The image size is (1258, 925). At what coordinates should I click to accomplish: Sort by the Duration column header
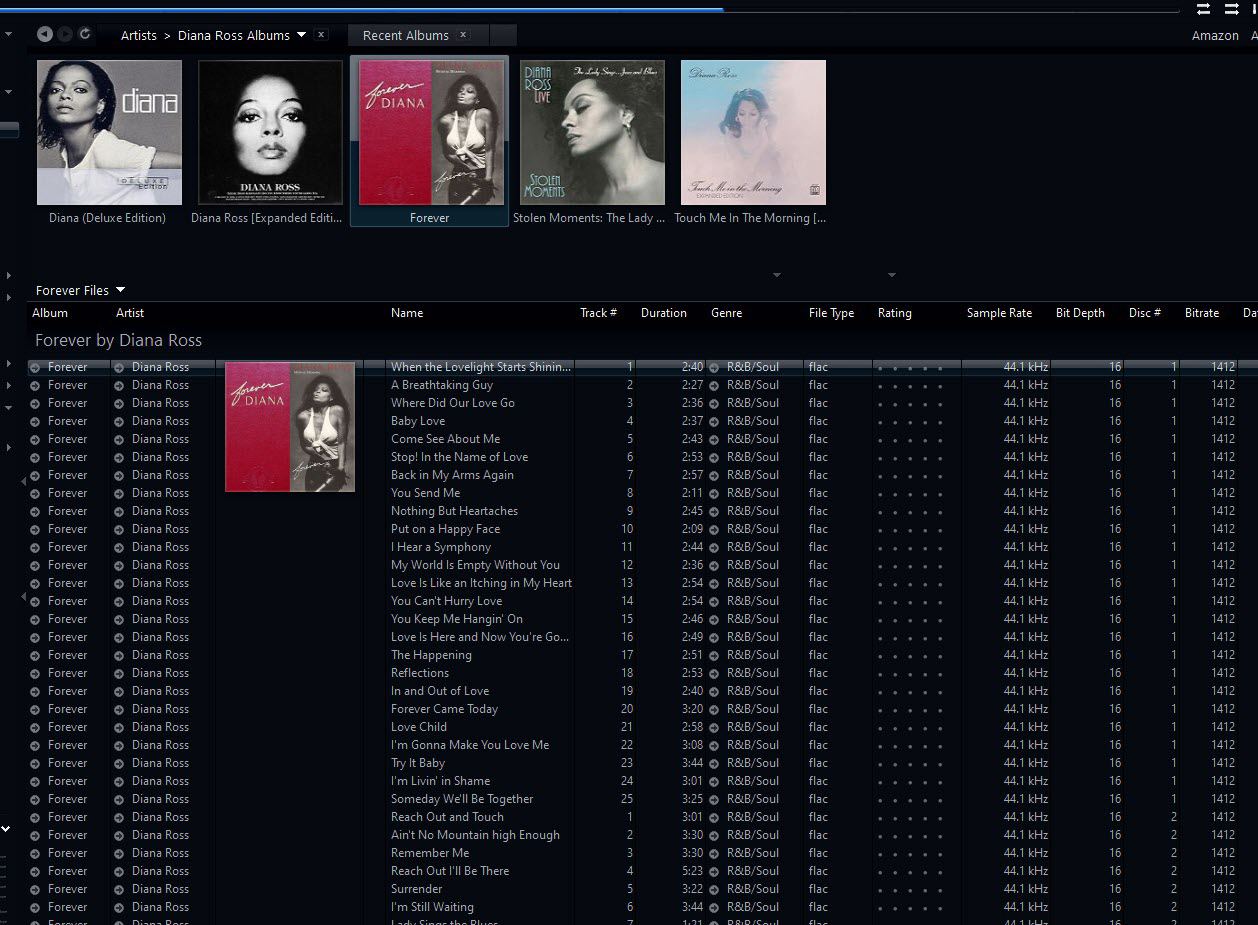664,313
